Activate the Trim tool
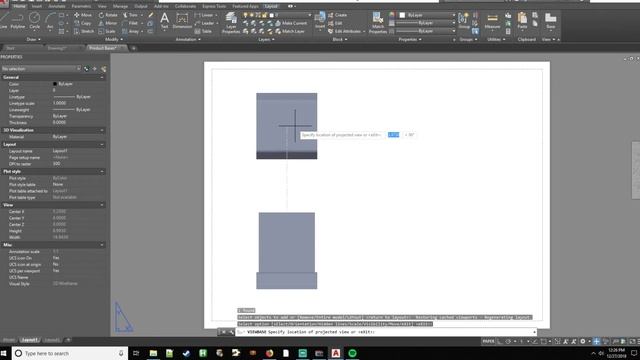The image size is (640, 360). pos(130,15)
